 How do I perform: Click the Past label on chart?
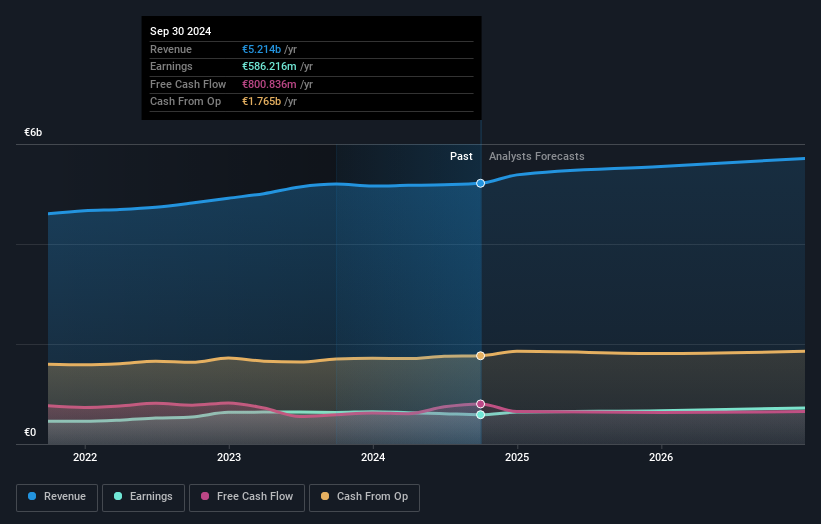461,156
